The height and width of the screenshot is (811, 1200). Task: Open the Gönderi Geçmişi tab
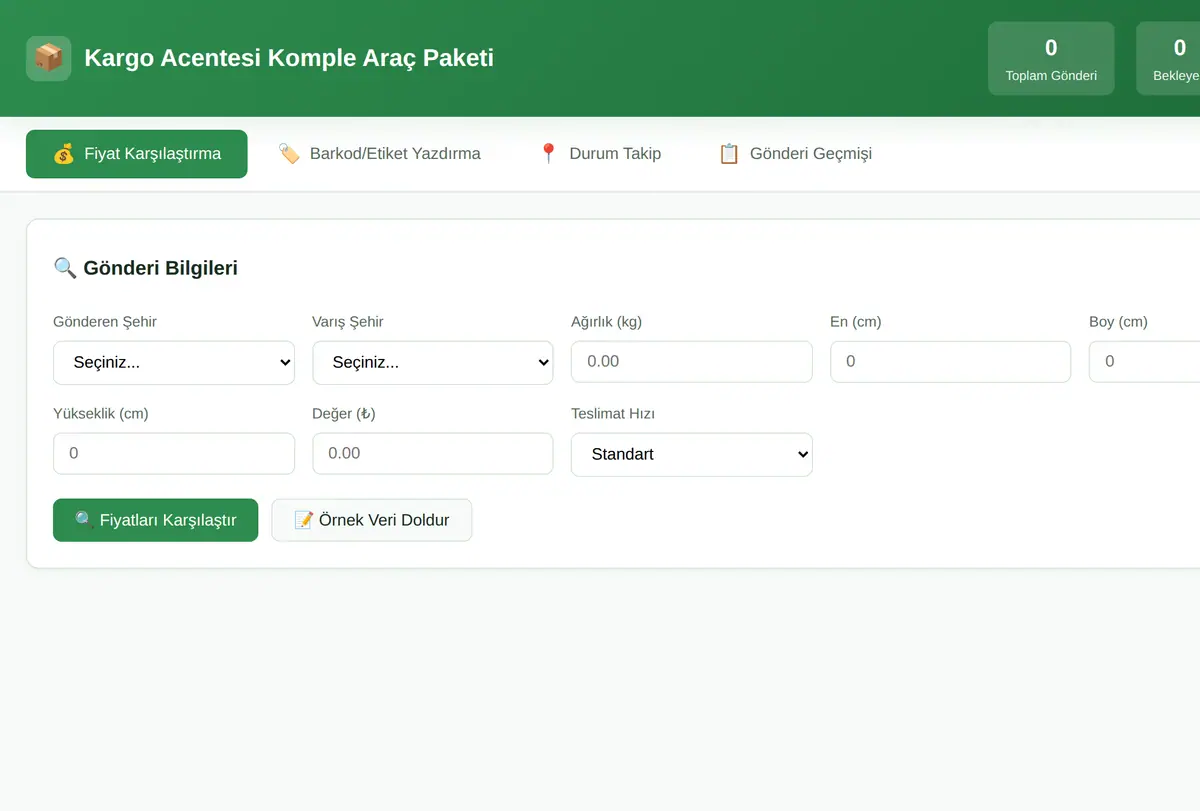tap(796, 154)
